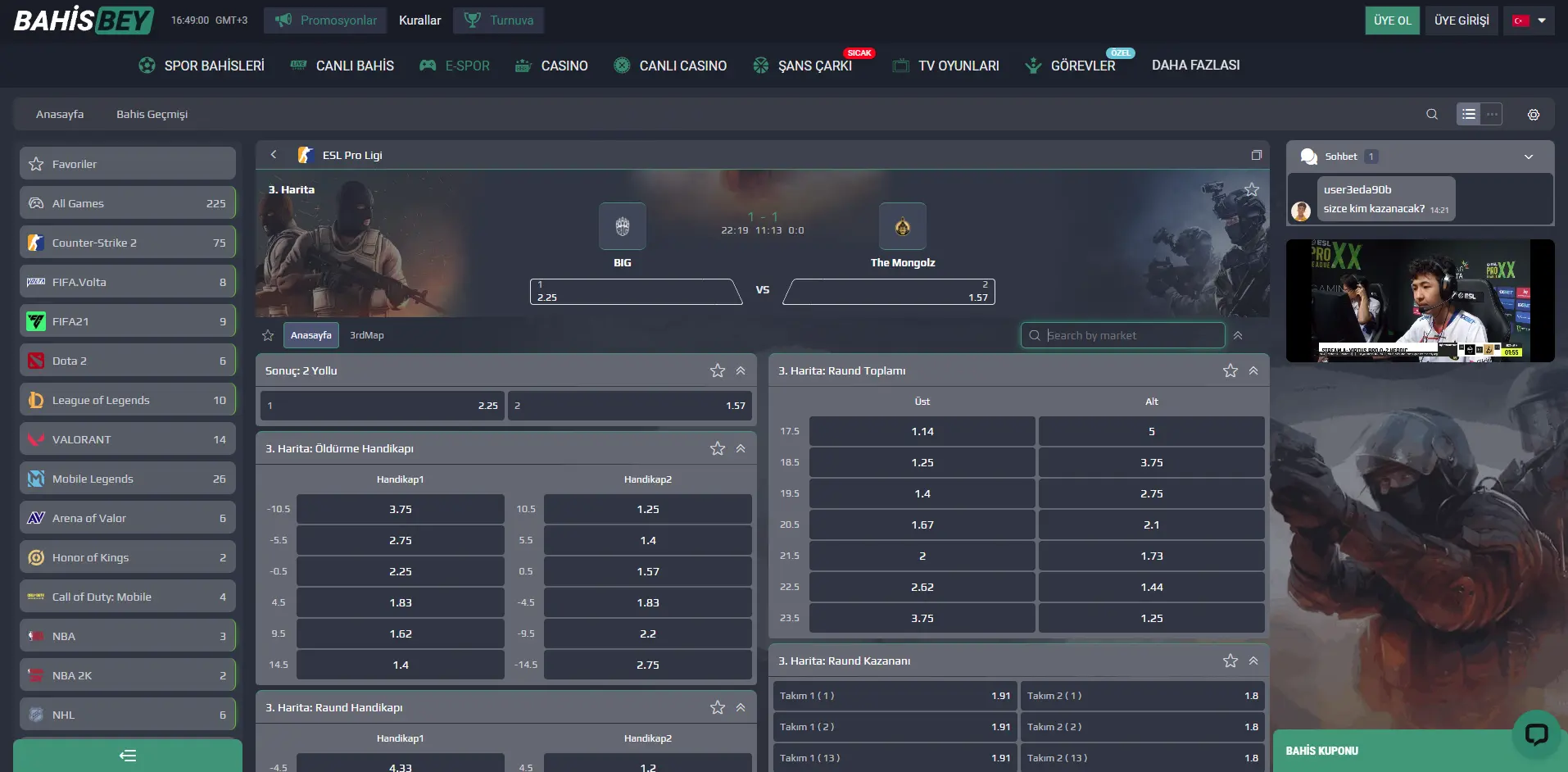Click the ÜYE GİRİŞİ button
The width and height of the screenshot is (1568, 772).
(1462, 20)
